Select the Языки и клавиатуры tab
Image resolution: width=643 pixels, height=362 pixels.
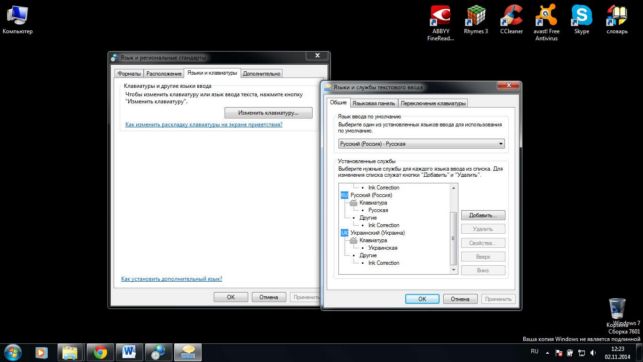click(212, 73)
